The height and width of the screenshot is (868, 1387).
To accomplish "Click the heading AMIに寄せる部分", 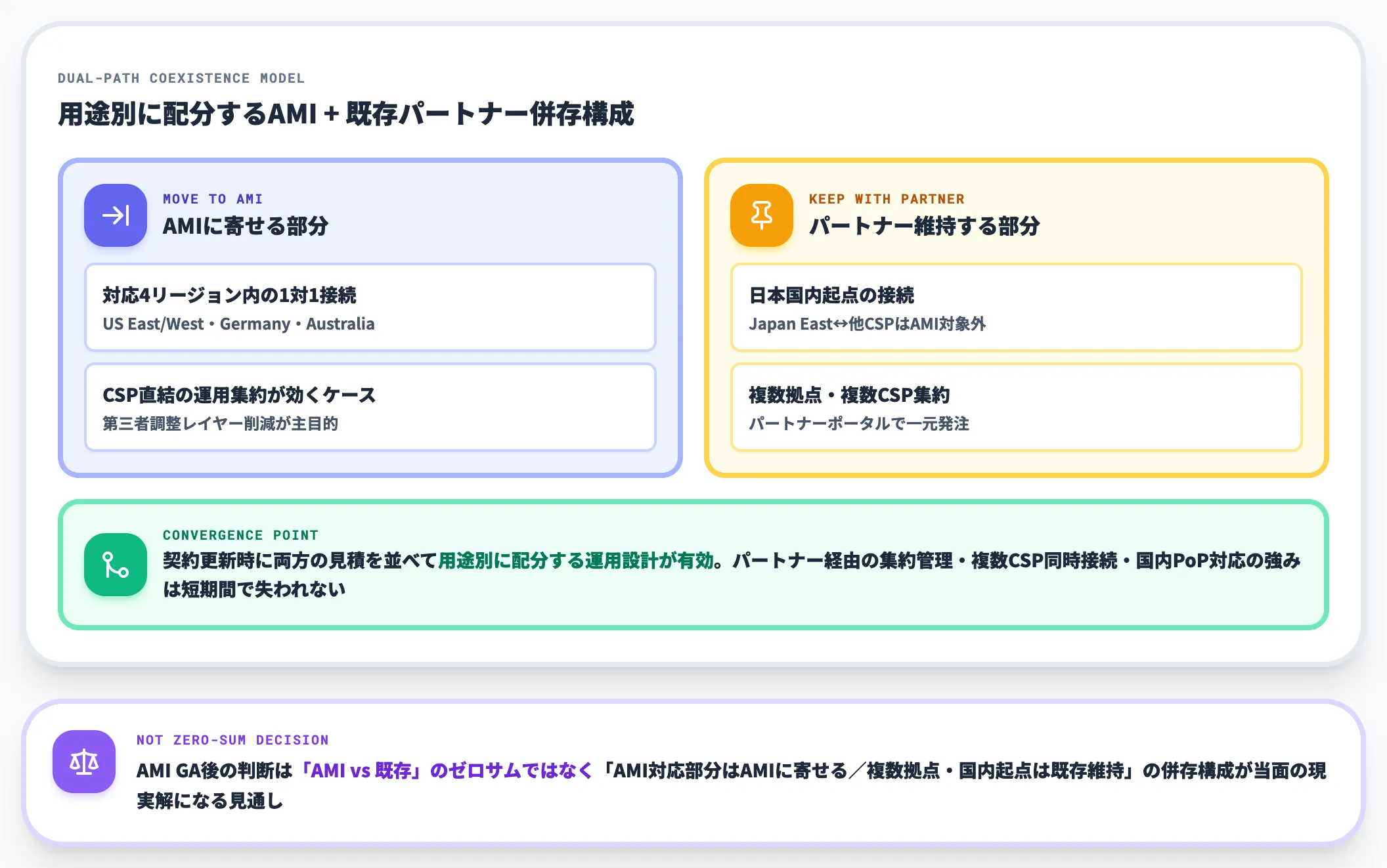I will [246, 226].
